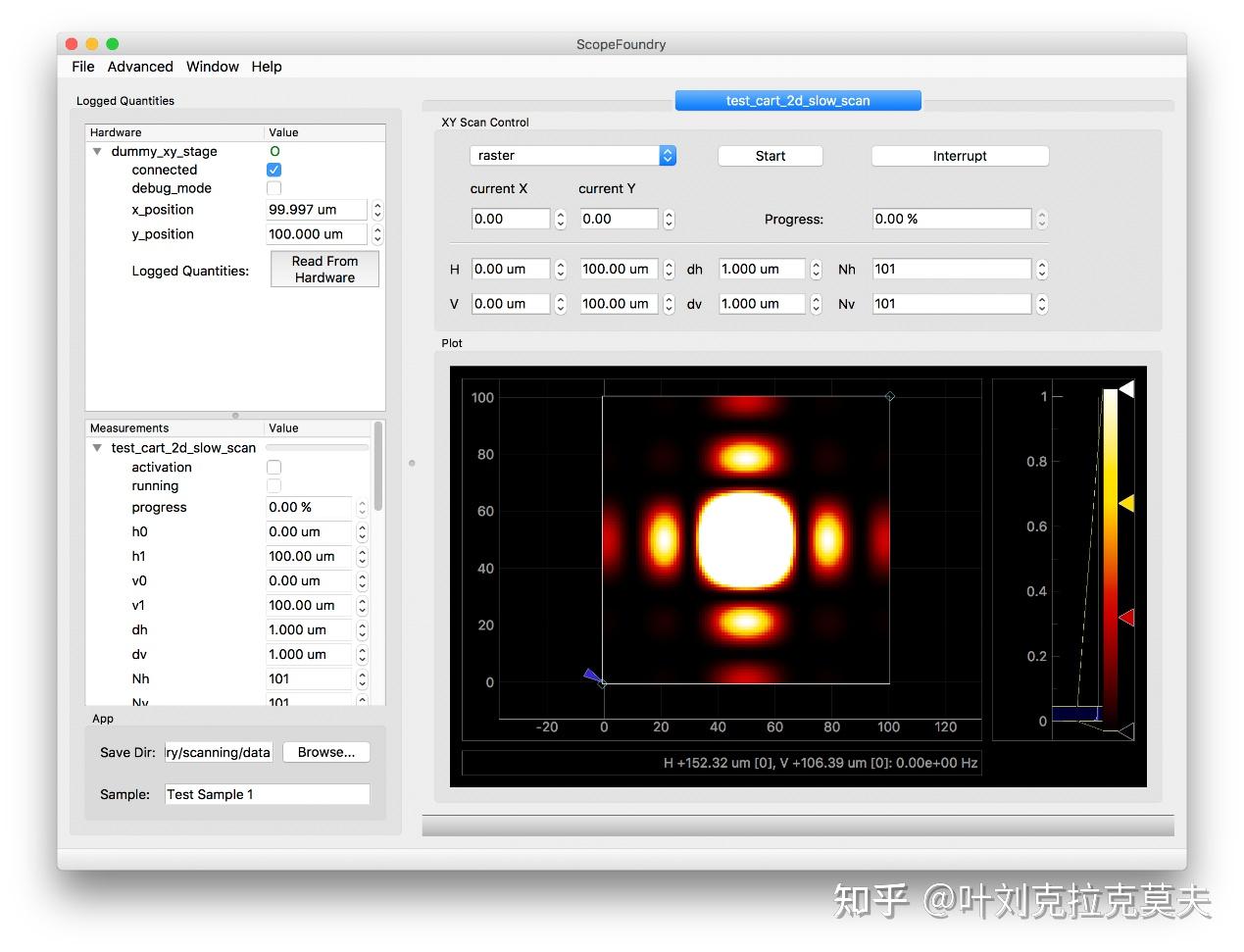The image size is (1244, 952).
Task: Select the test_cart_2d_slow_scan tab
Action: point(797,100)
